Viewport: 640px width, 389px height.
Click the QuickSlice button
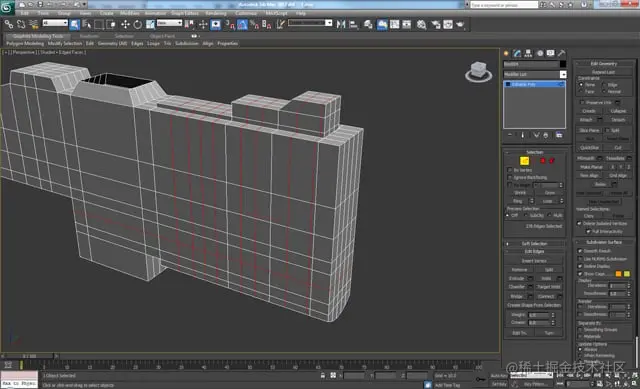point(589,148)
